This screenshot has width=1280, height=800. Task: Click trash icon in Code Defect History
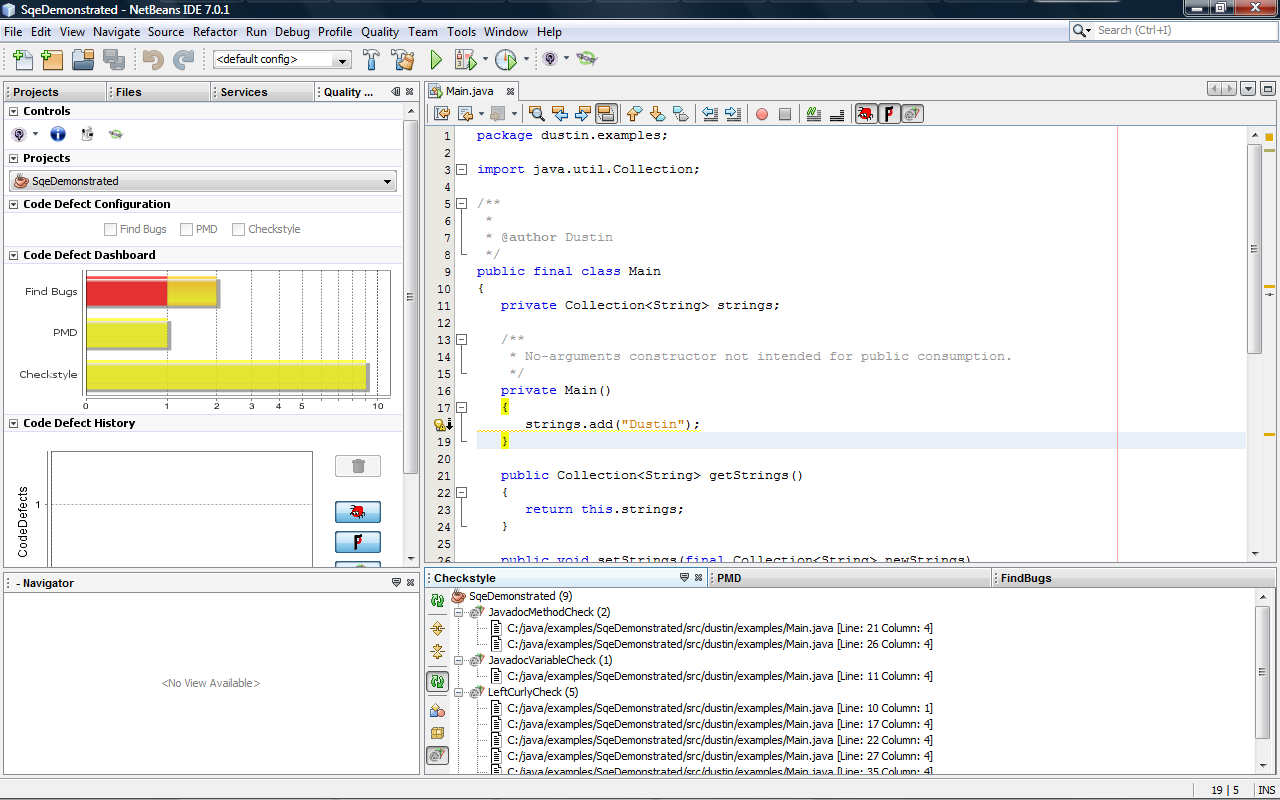358,466
